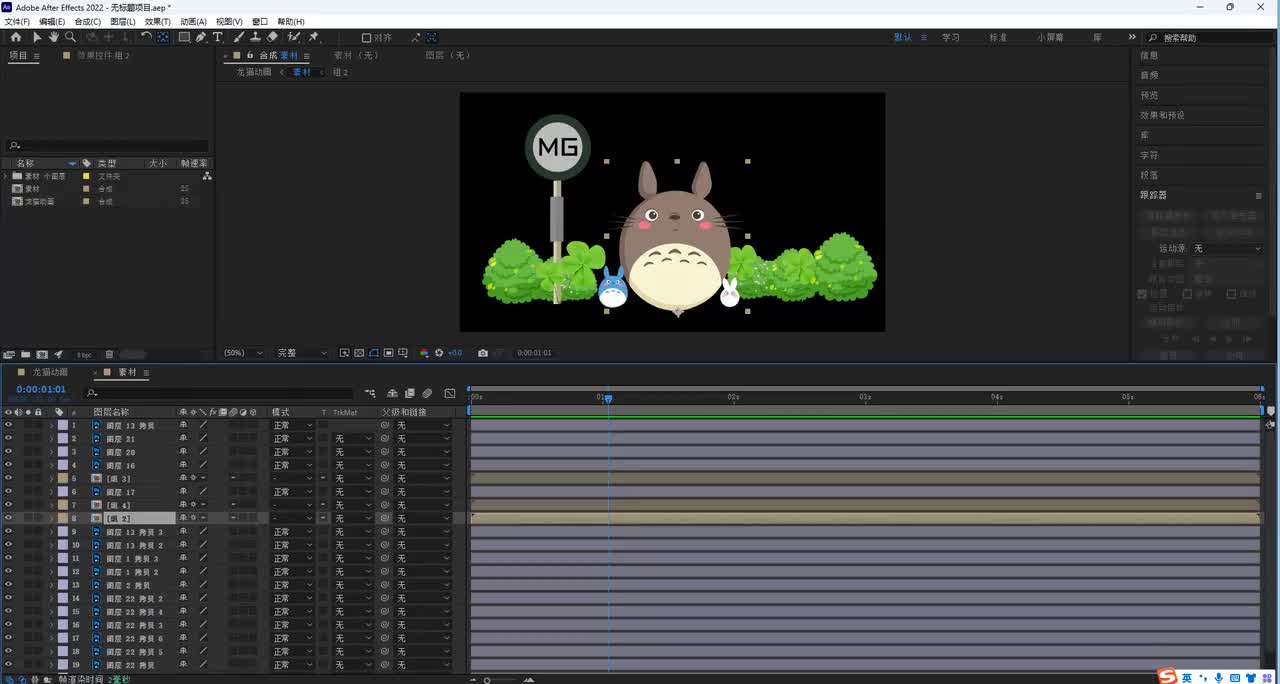Select the Pen tool
Screen dimensions: 1280x684
(201, 37)
